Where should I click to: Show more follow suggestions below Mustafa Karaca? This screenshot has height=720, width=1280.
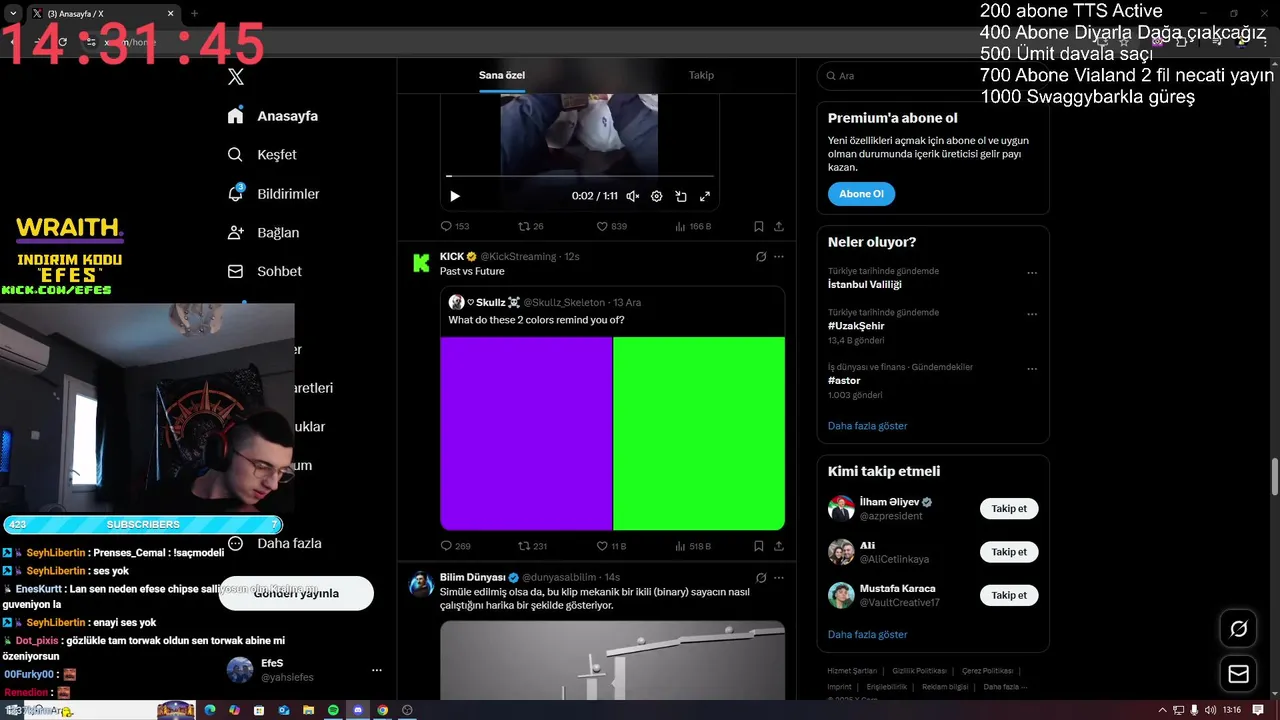point(868,635)
